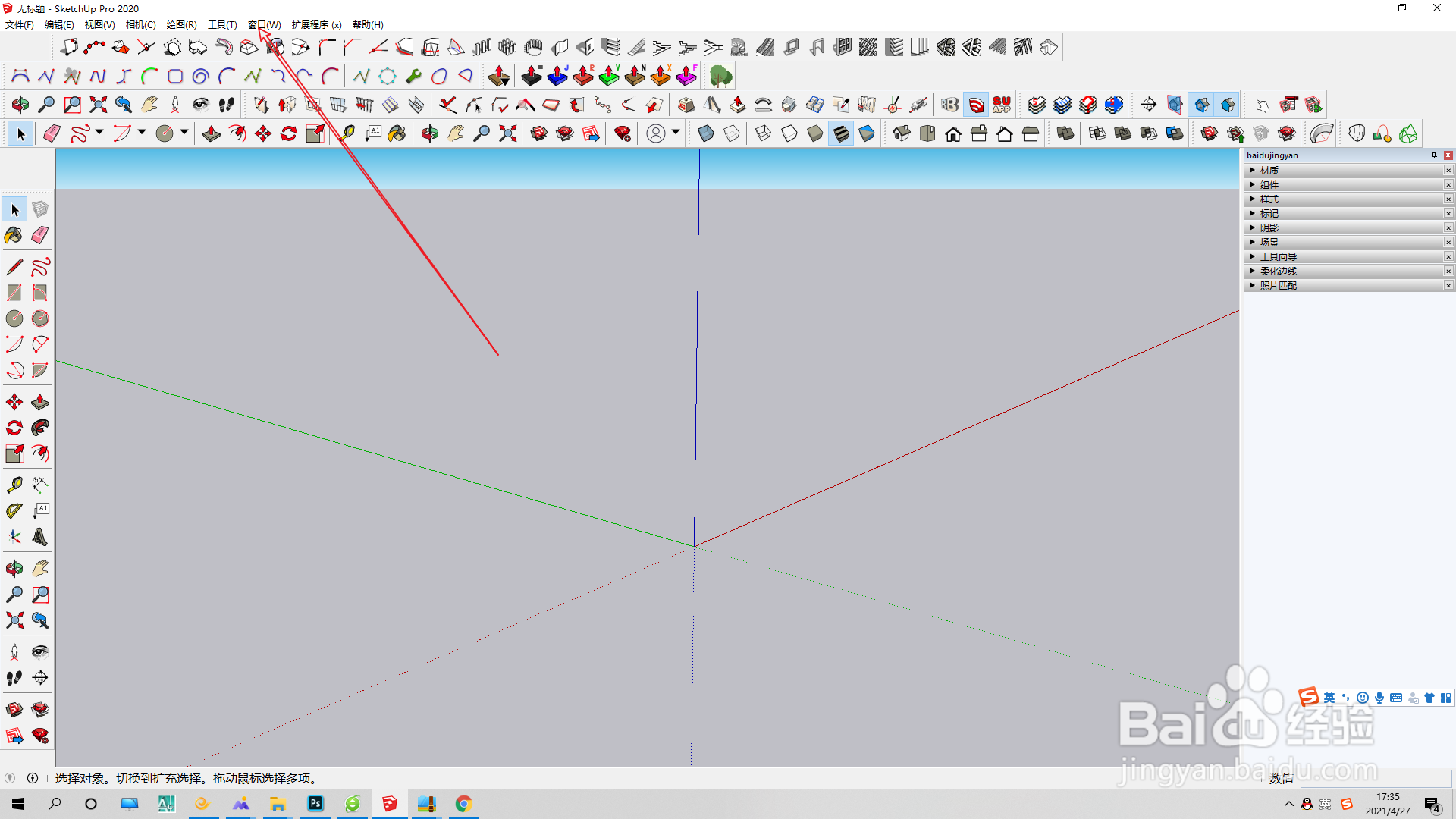Close the 照片匹配 panel
This screenshot has width=1456, height=819.
1448,286
